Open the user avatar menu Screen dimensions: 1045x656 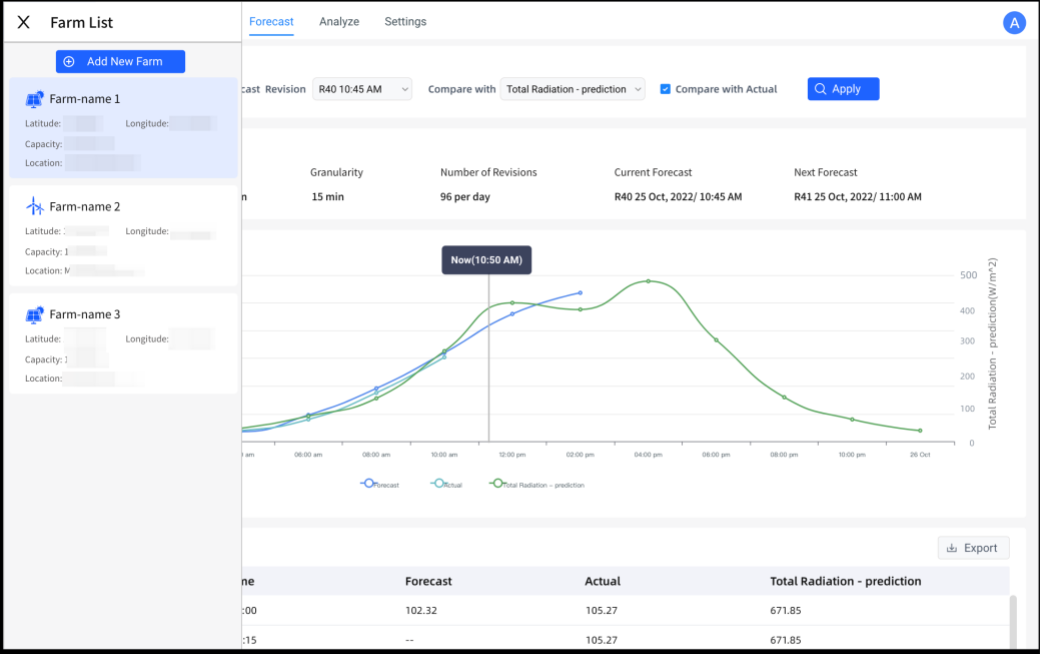1014,23
